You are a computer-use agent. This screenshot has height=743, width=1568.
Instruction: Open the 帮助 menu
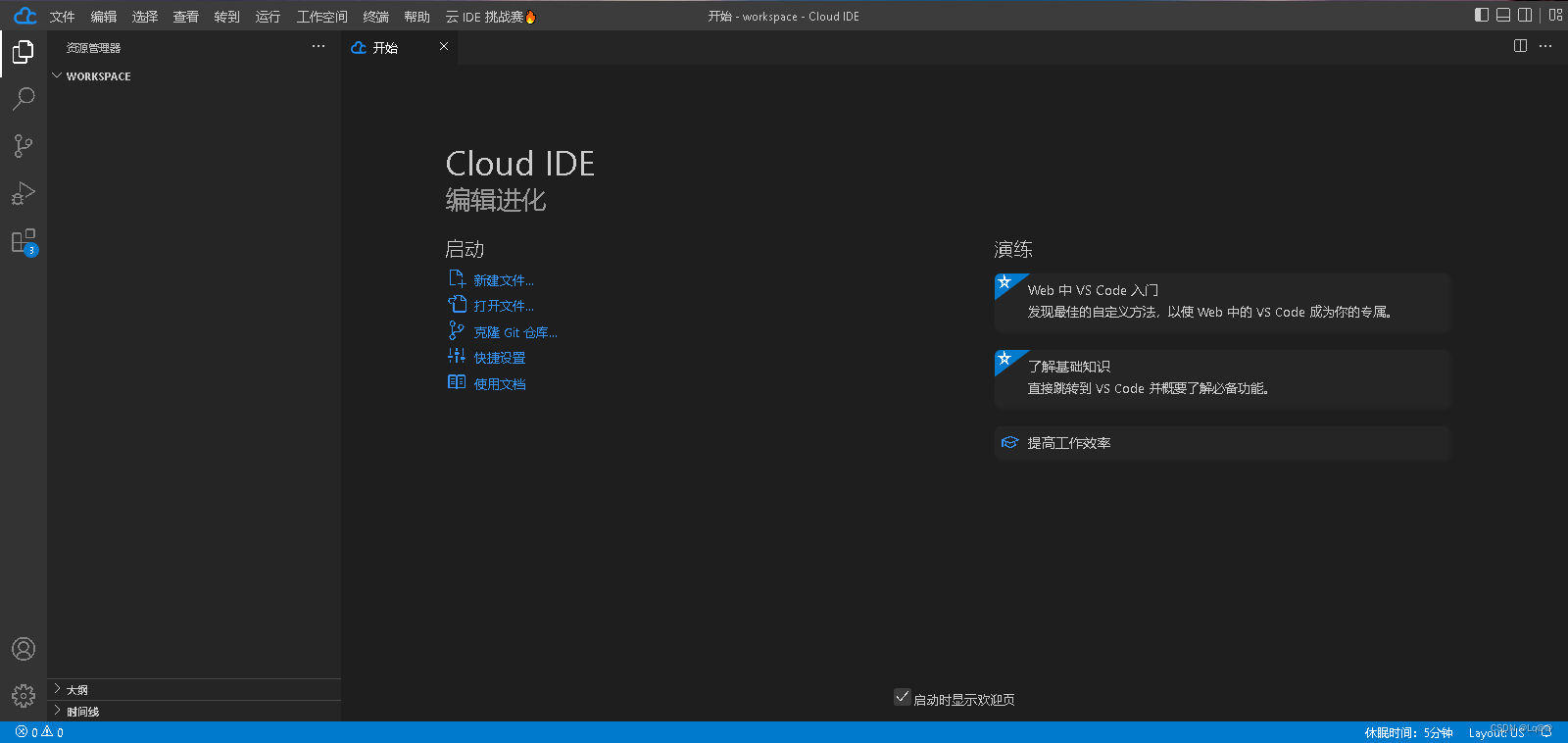coord(417,17)
